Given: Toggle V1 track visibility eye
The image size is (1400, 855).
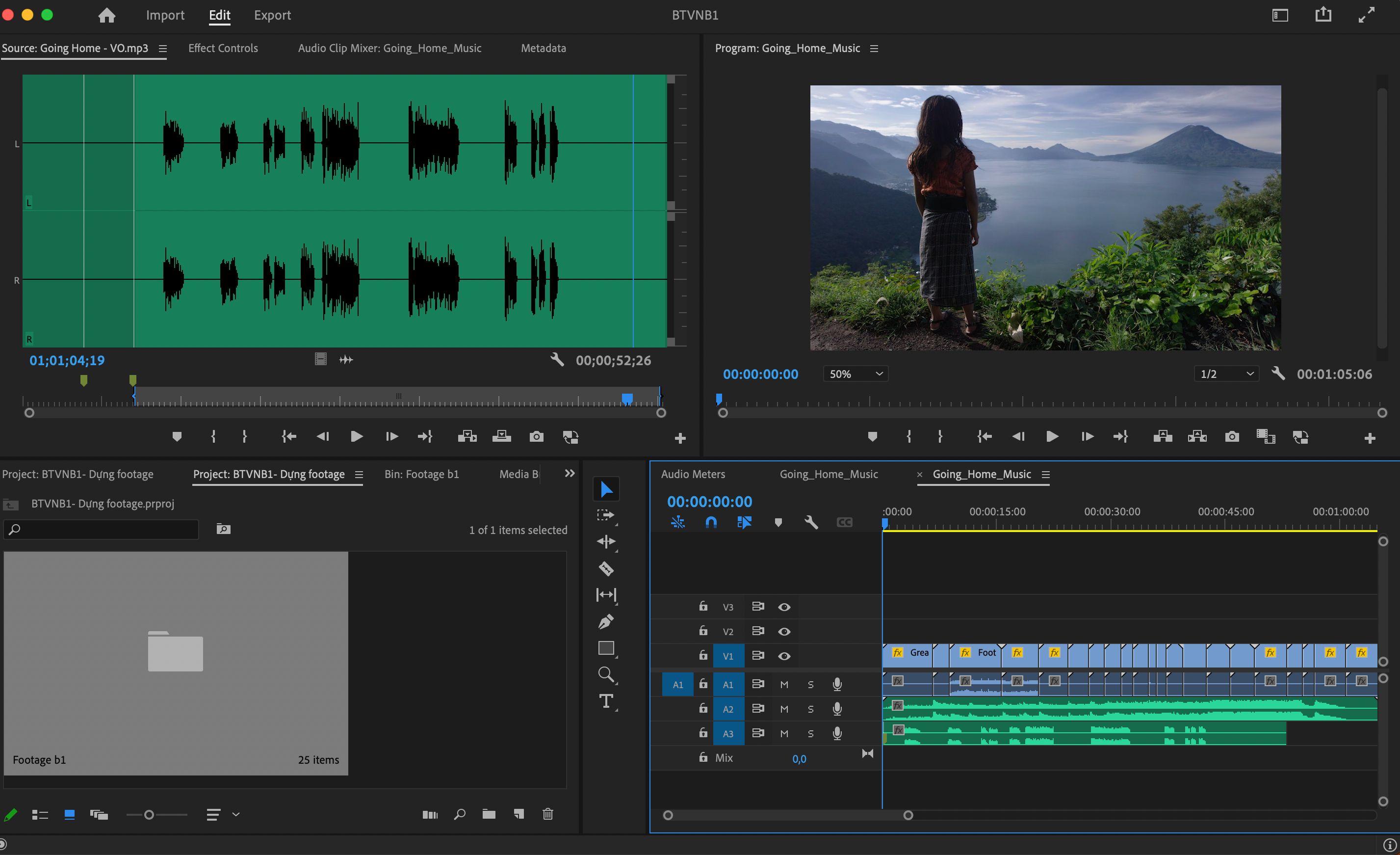Looking at the screenshot, I should 784,656.
